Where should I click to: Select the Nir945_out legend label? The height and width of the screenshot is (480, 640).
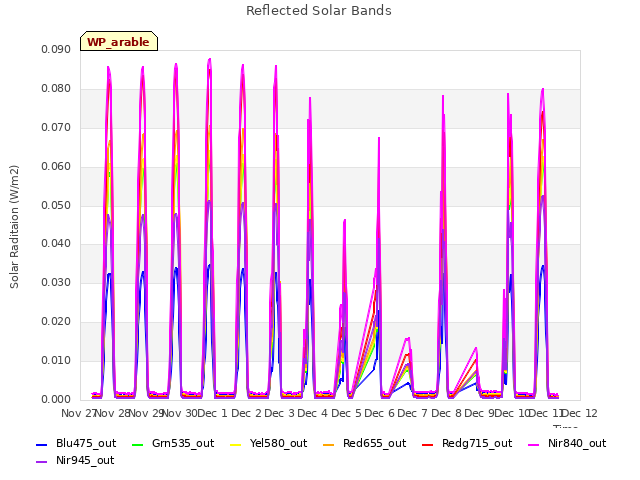[85, 460]
